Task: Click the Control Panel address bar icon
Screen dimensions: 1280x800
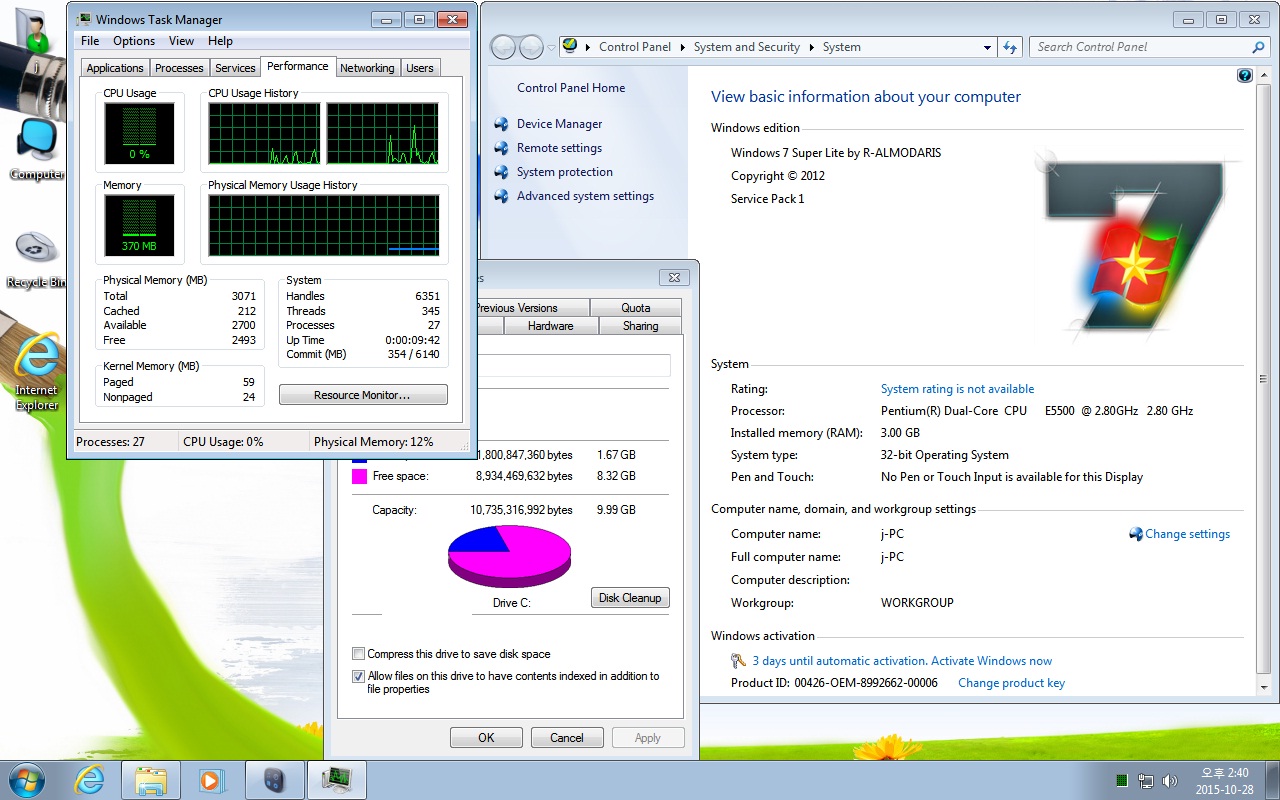Action: click(570, 46)
